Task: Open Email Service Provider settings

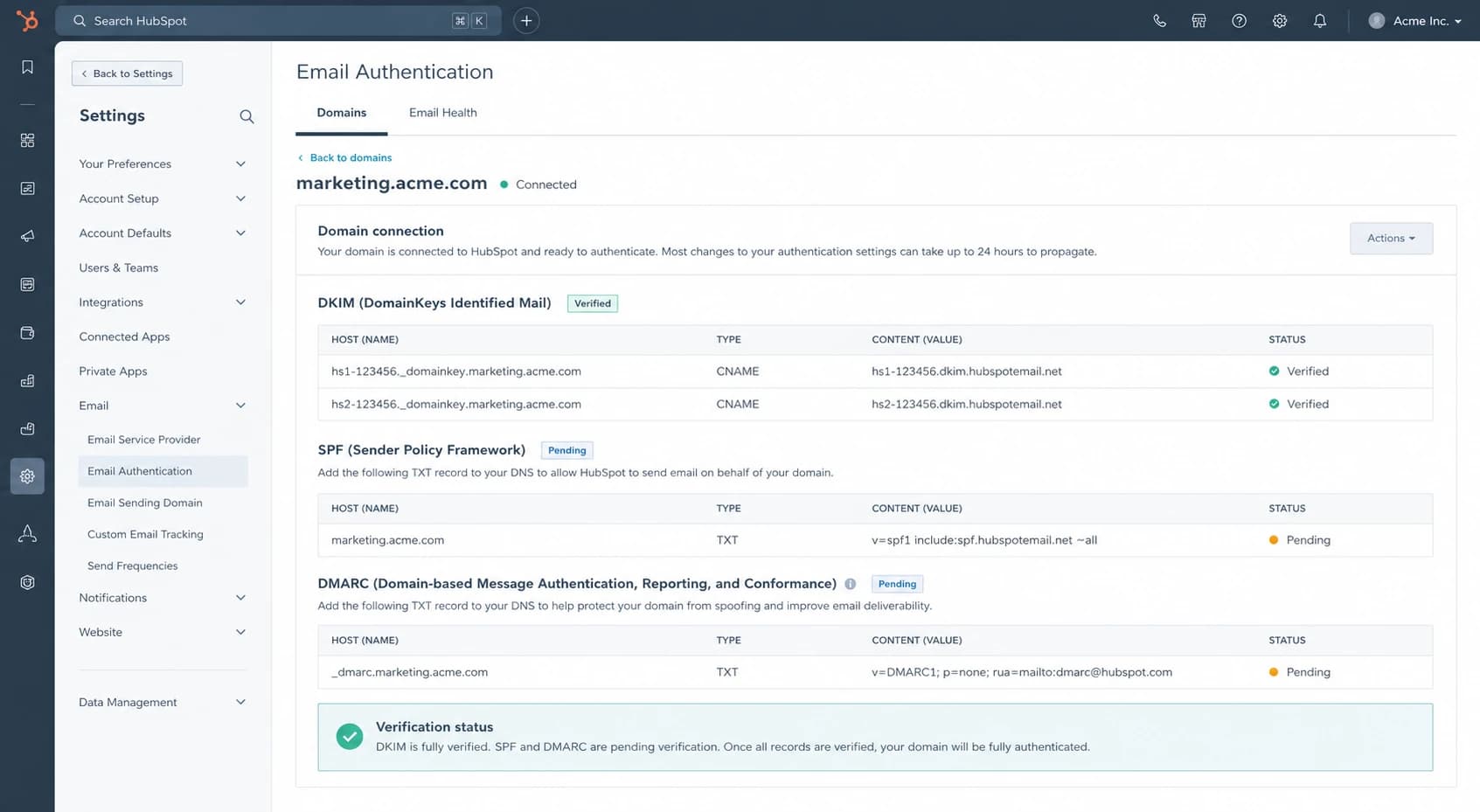Action: click(x=144, y=440)
